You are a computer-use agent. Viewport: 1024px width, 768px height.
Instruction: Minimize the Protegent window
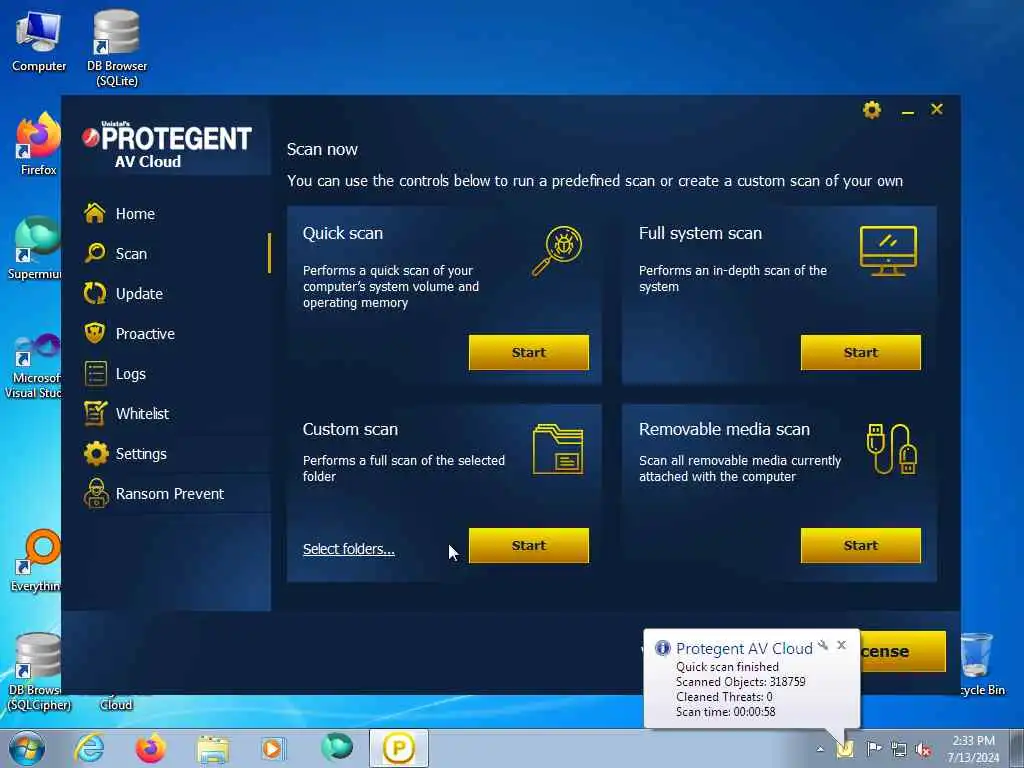pos(907,112)
